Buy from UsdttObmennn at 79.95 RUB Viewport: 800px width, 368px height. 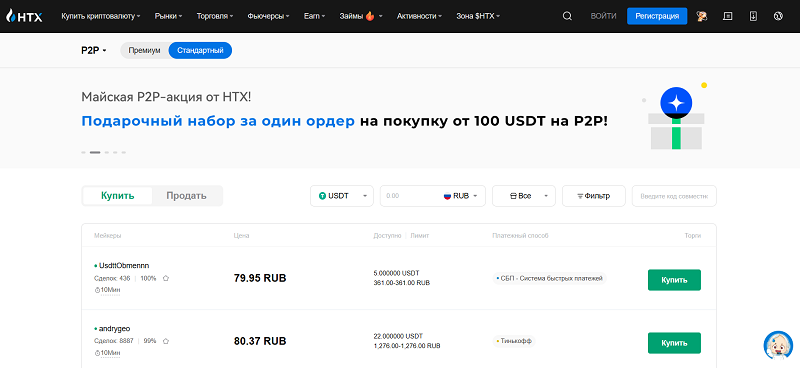[674, 280]
